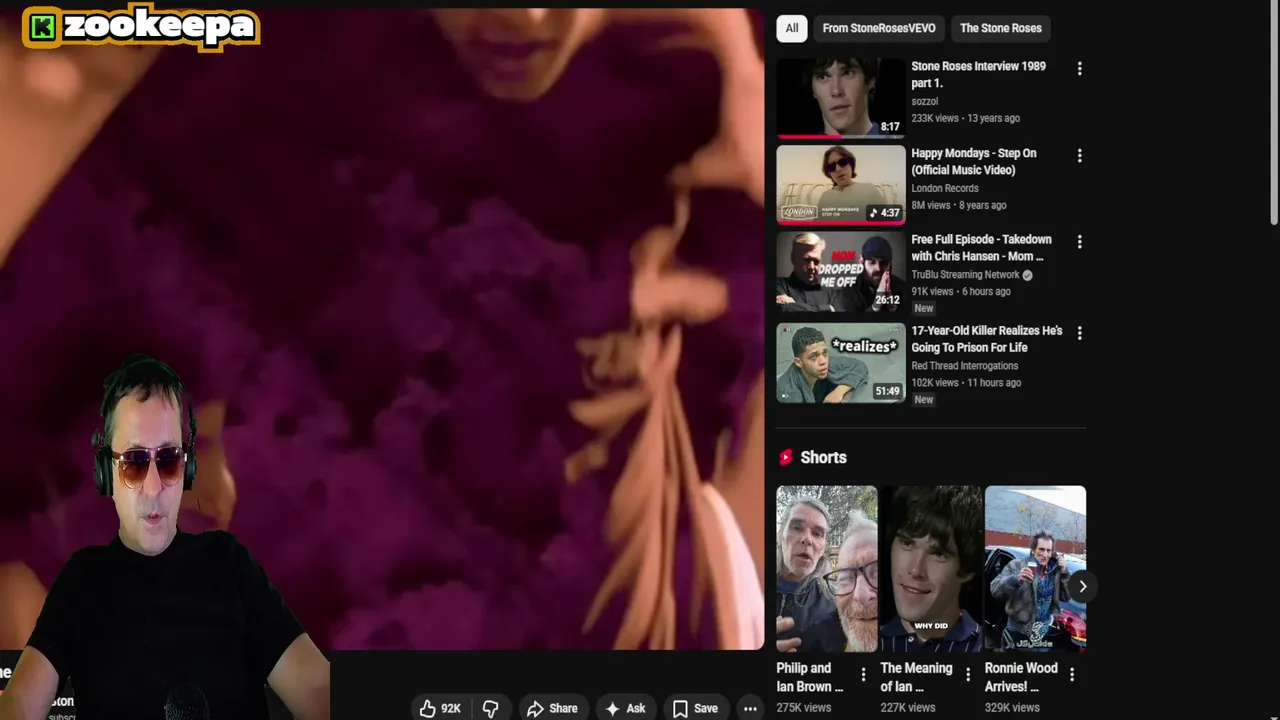Open options for 'Ronnie Wood Arrives!' short
The width and height of the screenshot is (1280, 720).
1071,675
